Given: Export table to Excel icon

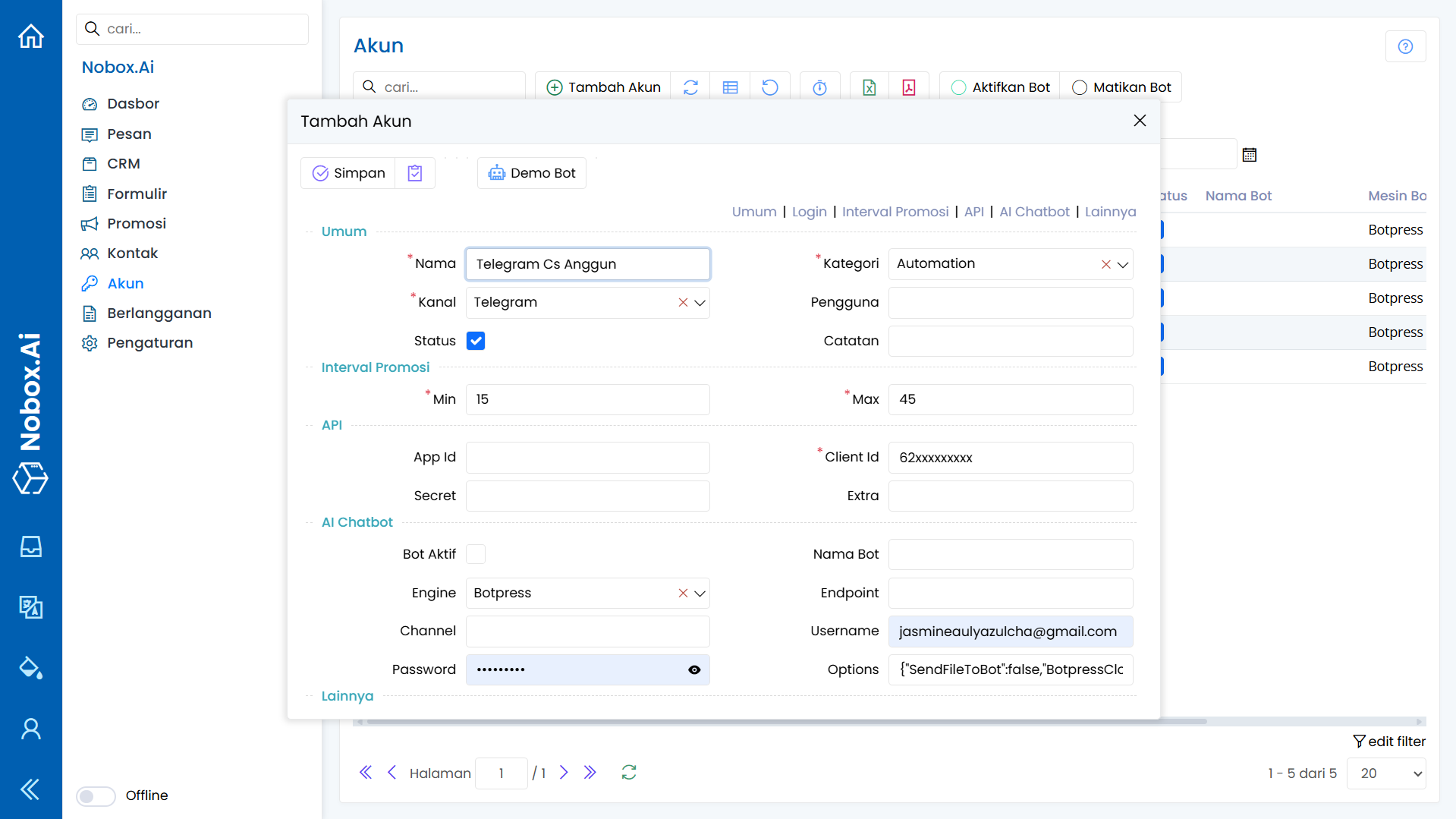Looking at the screenshot, I should [x=870, y=88].
